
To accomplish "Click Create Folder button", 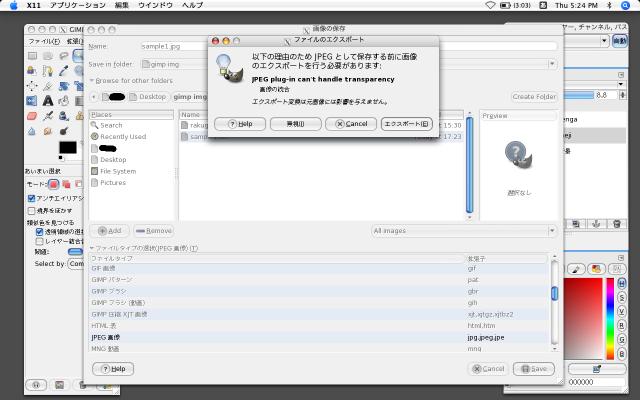I will tap(534, 97).
